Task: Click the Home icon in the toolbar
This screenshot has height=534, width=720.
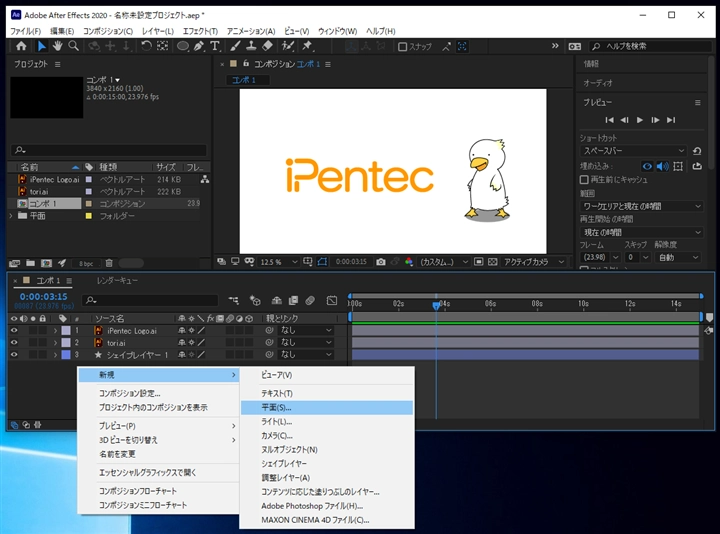Action: coord(20,46)
